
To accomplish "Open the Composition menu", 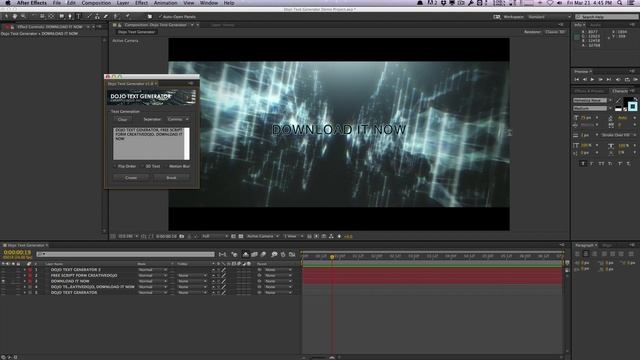I will pyautogui.click(x=96, y=3).
